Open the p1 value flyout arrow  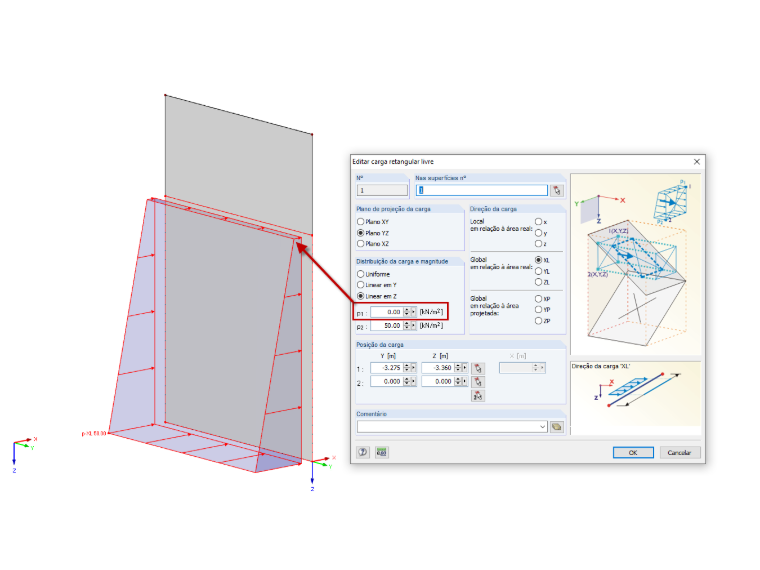click(413, 312)
